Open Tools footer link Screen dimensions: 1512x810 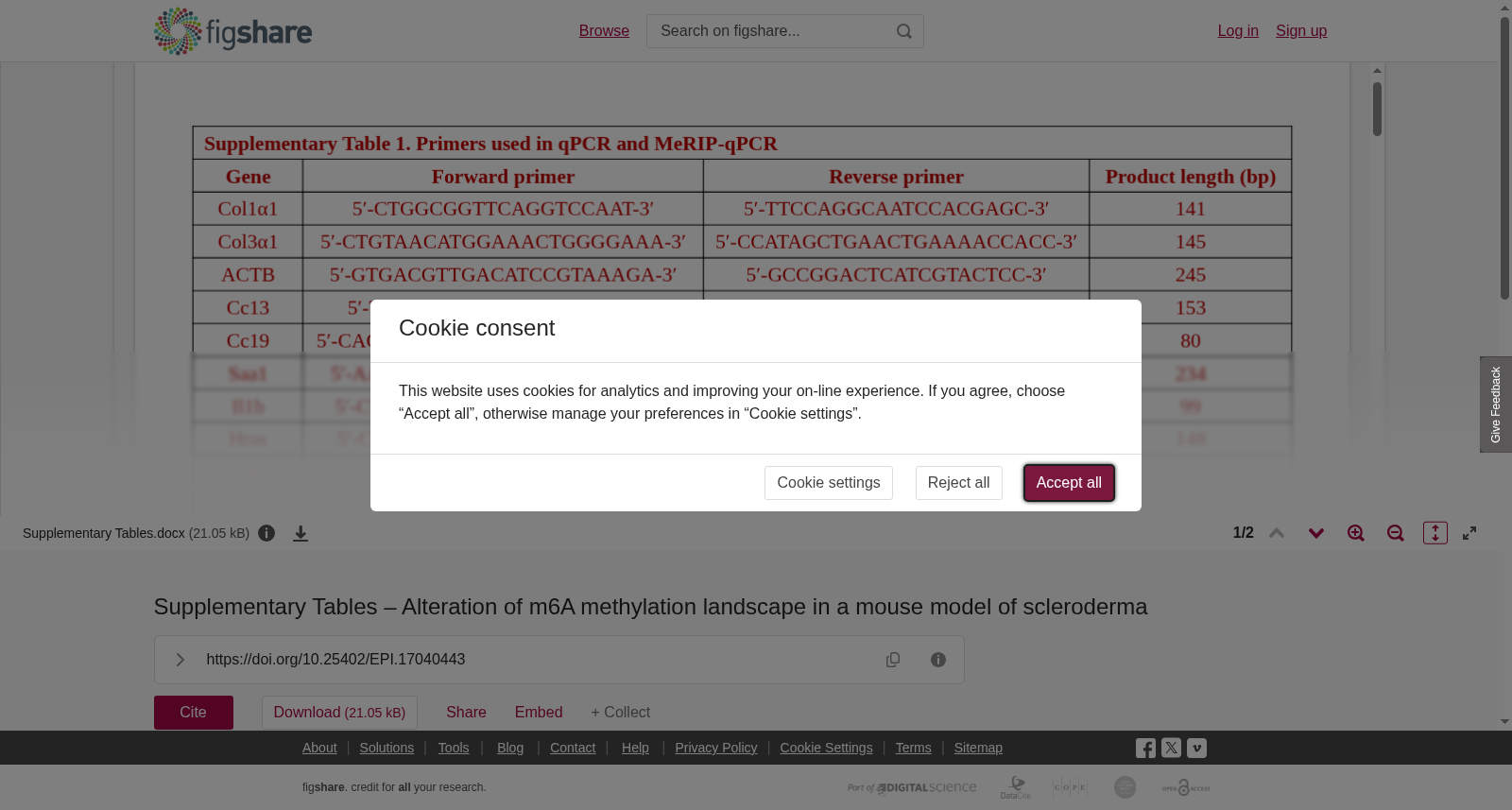[454, 748]
